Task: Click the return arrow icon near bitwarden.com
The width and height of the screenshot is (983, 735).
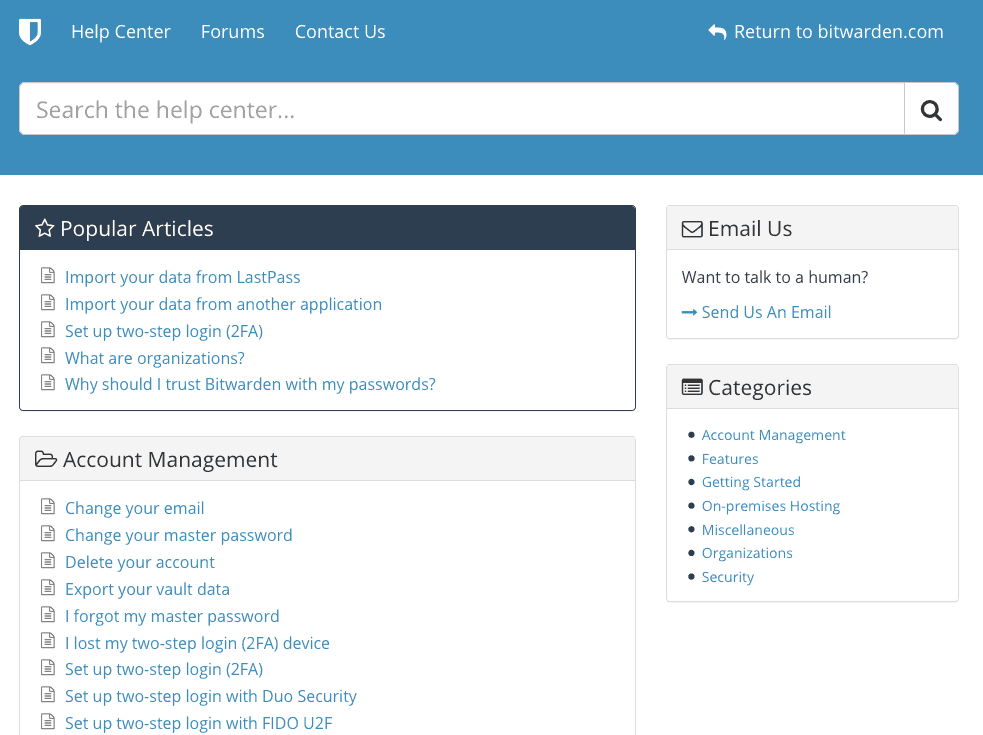Action: coord(717,31)
